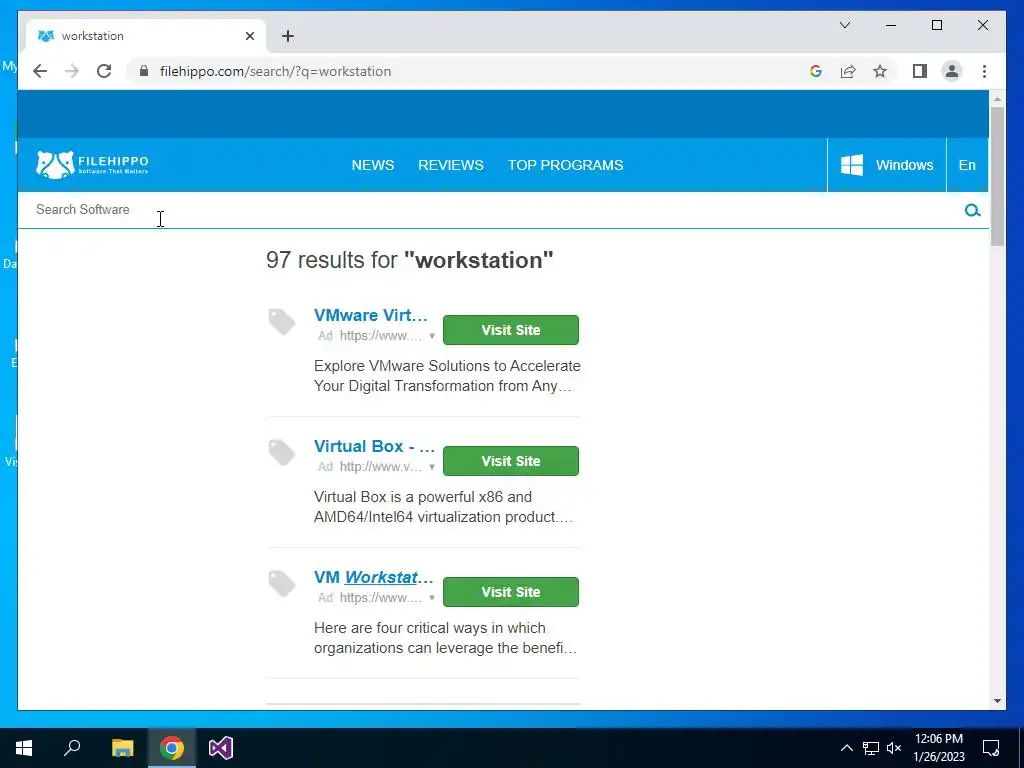Click the muted volume tray icon
Viewport: 1024px width, 768px height.
click(894, 748)
